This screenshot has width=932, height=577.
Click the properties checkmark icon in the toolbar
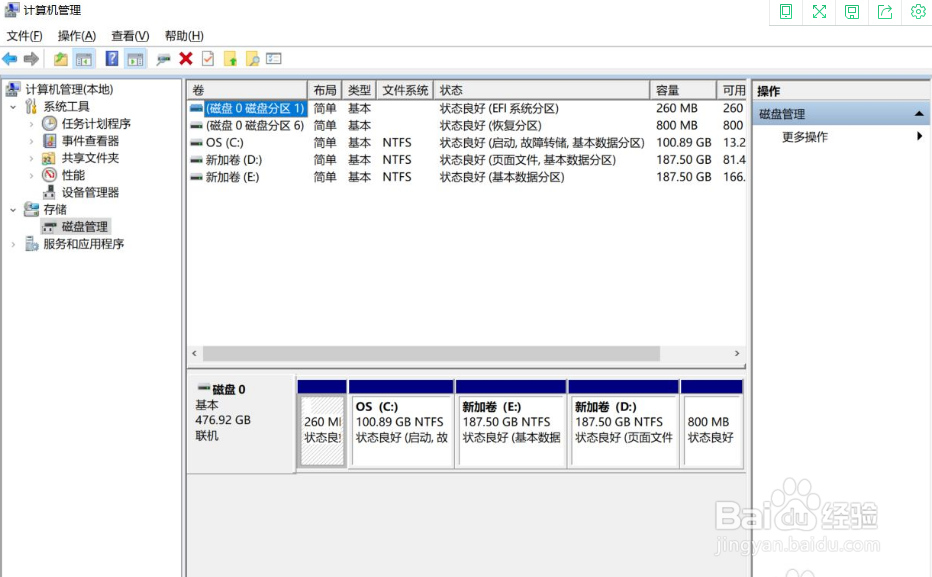pyautogui.click(x=207, y=58)
